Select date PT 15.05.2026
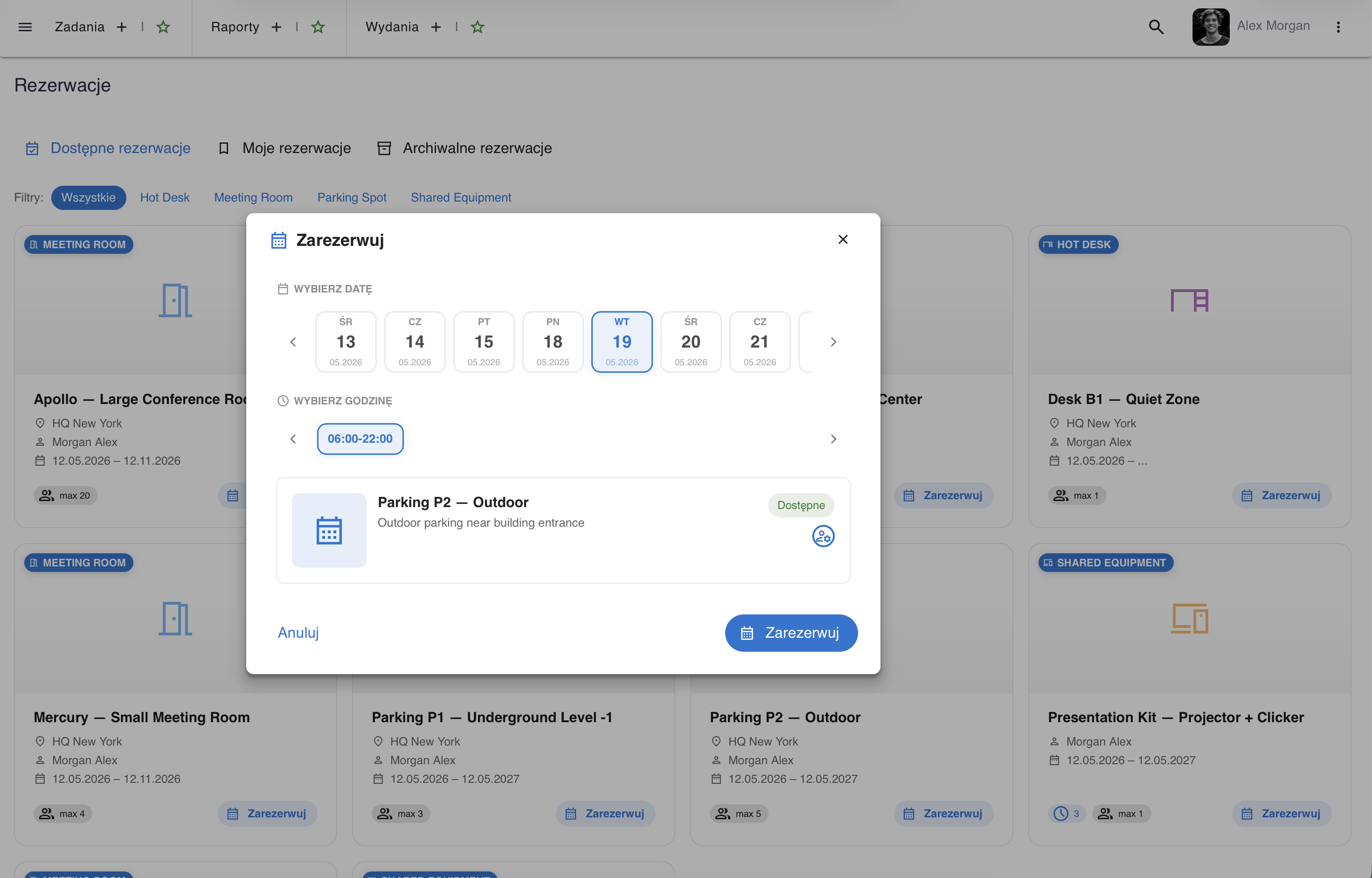This screenshot has height=878, width=1372. pos(484,342)
